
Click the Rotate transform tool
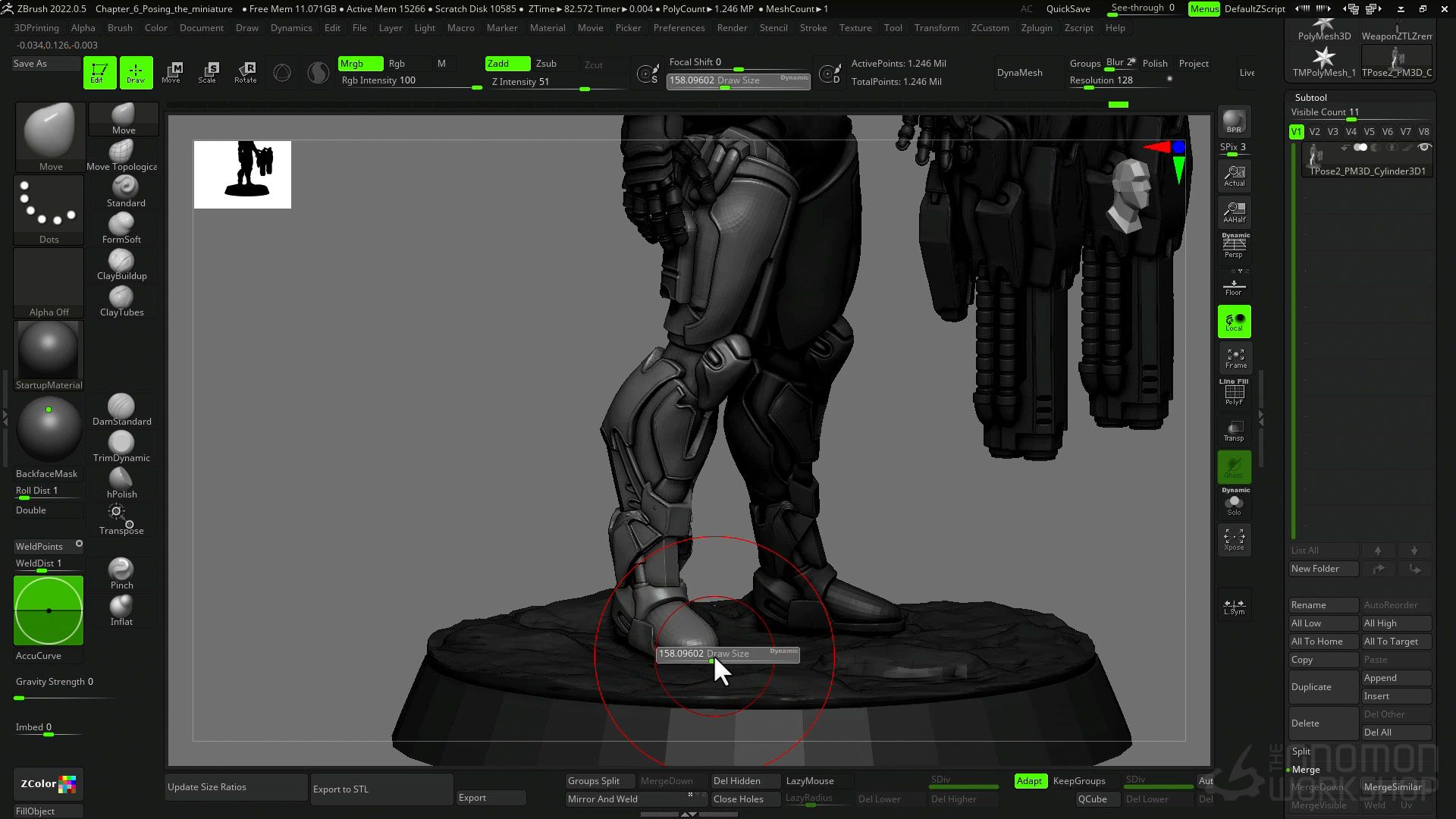(x=245, y=72)
